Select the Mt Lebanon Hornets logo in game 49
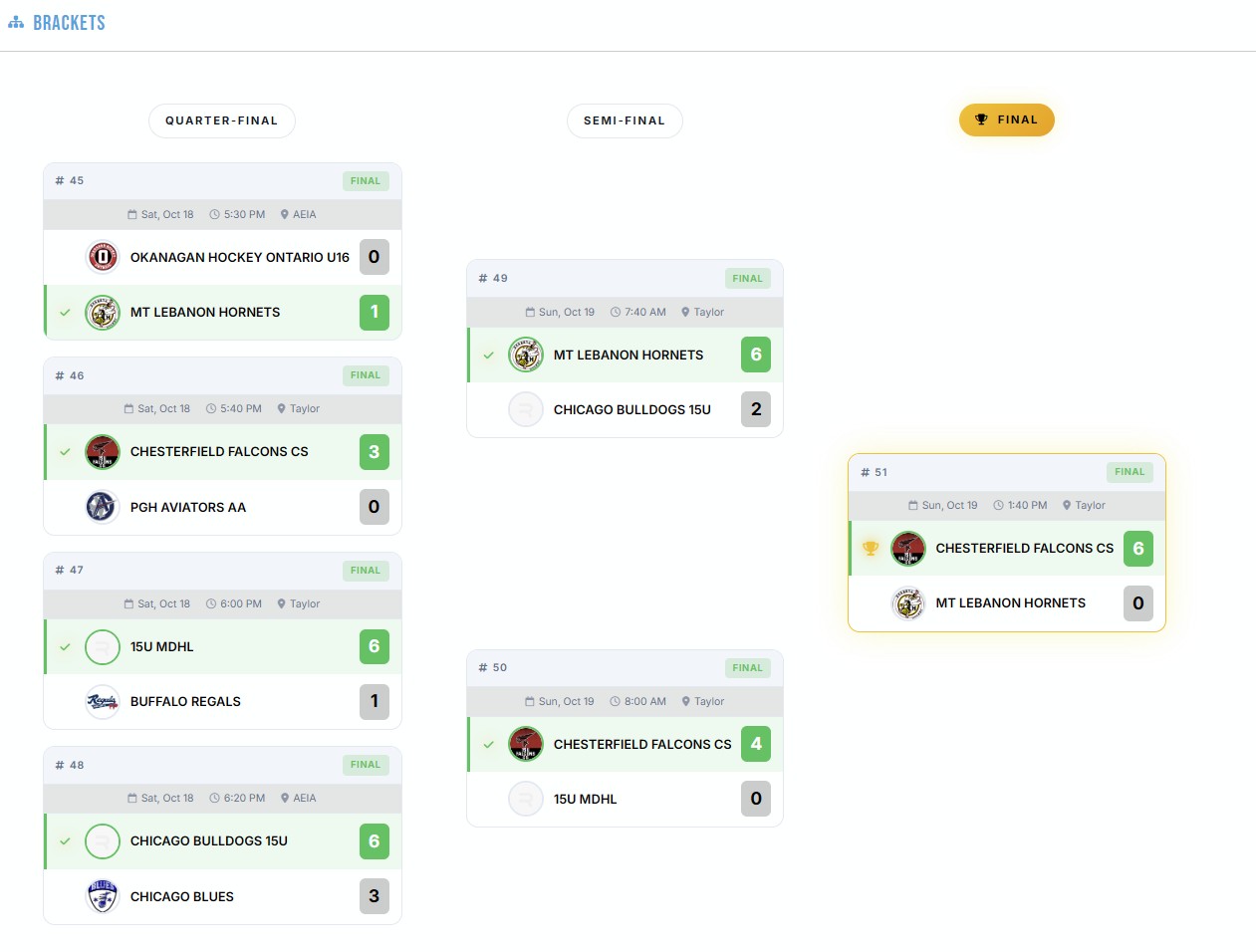This screenshot has width=1256, height=952. [526, 355]
